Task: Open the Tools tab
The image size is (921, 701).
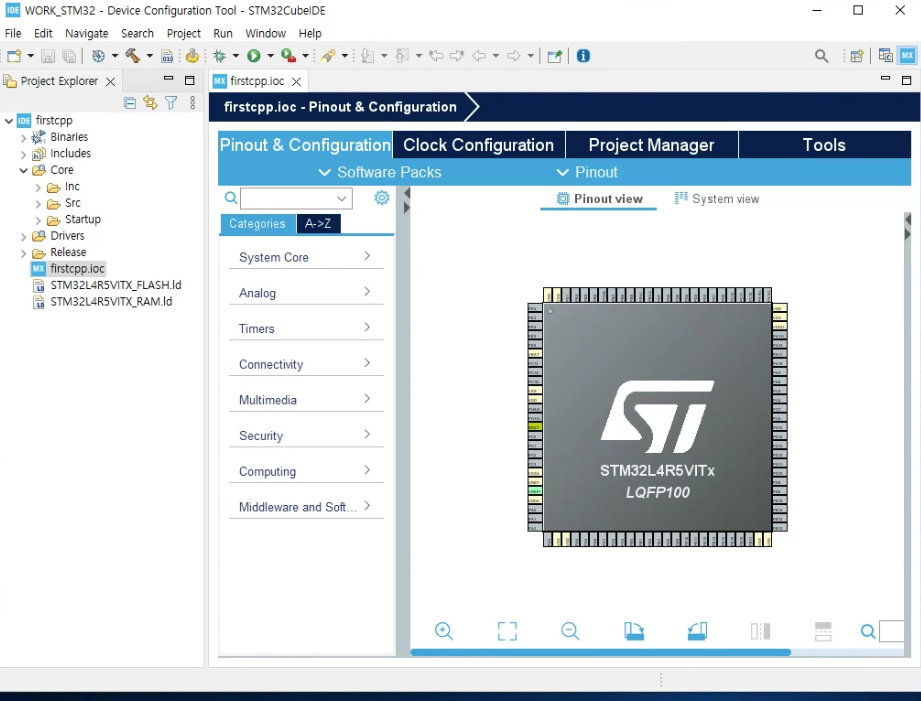Action: tap(824, 145)
